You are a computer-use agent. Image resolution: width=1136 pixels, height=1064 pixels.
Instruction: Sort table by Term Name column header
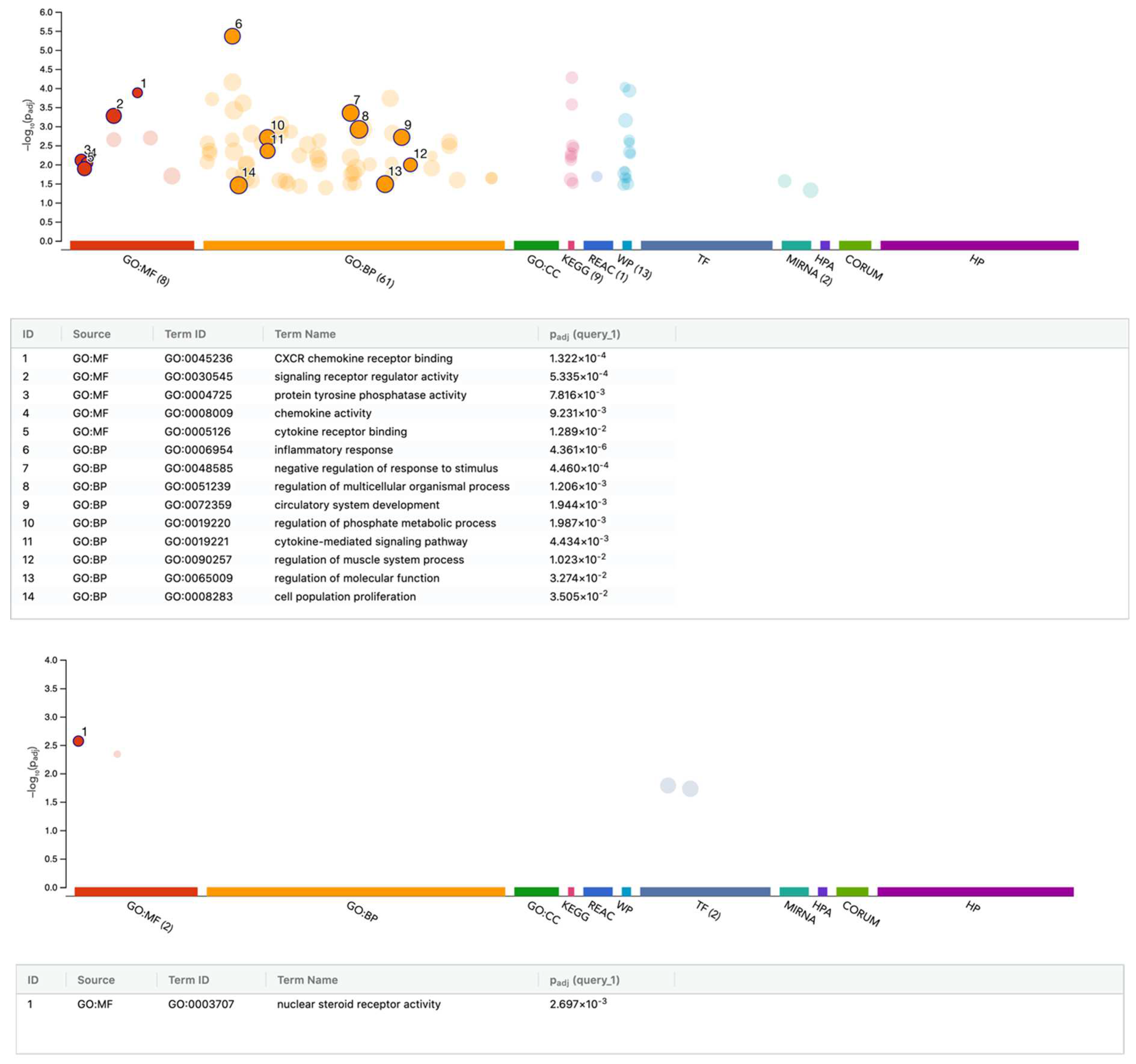(x=305, y=334)
